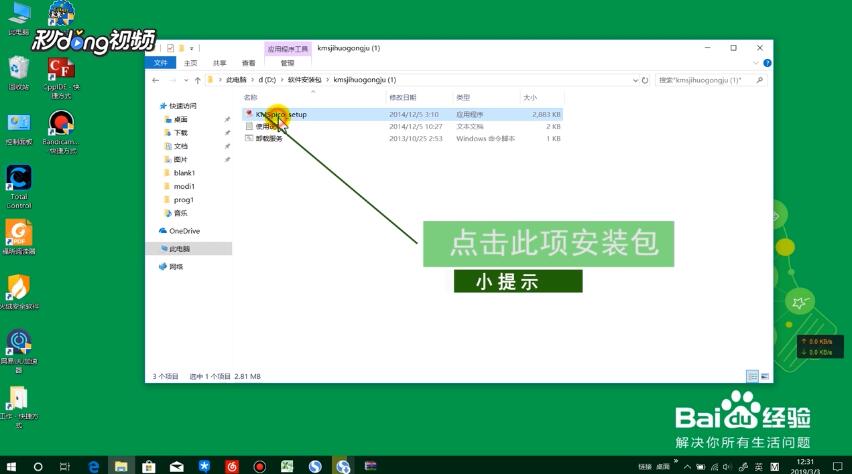Open the Control Panel desktop icon
852x474 pixels.
[18, 125]
